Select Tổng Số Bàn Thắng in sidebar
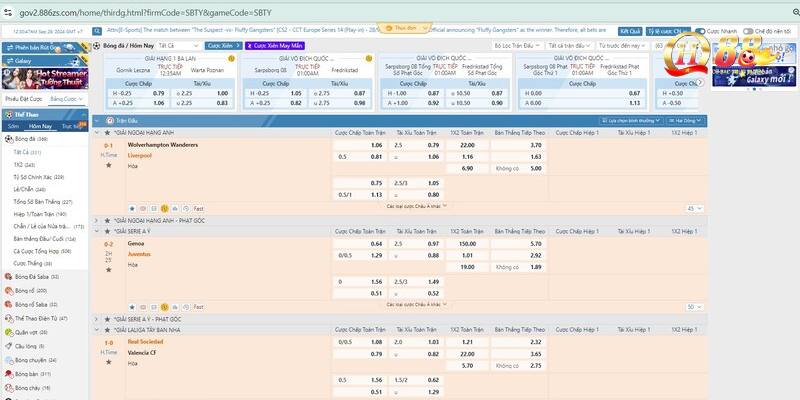 coord(43,202)
